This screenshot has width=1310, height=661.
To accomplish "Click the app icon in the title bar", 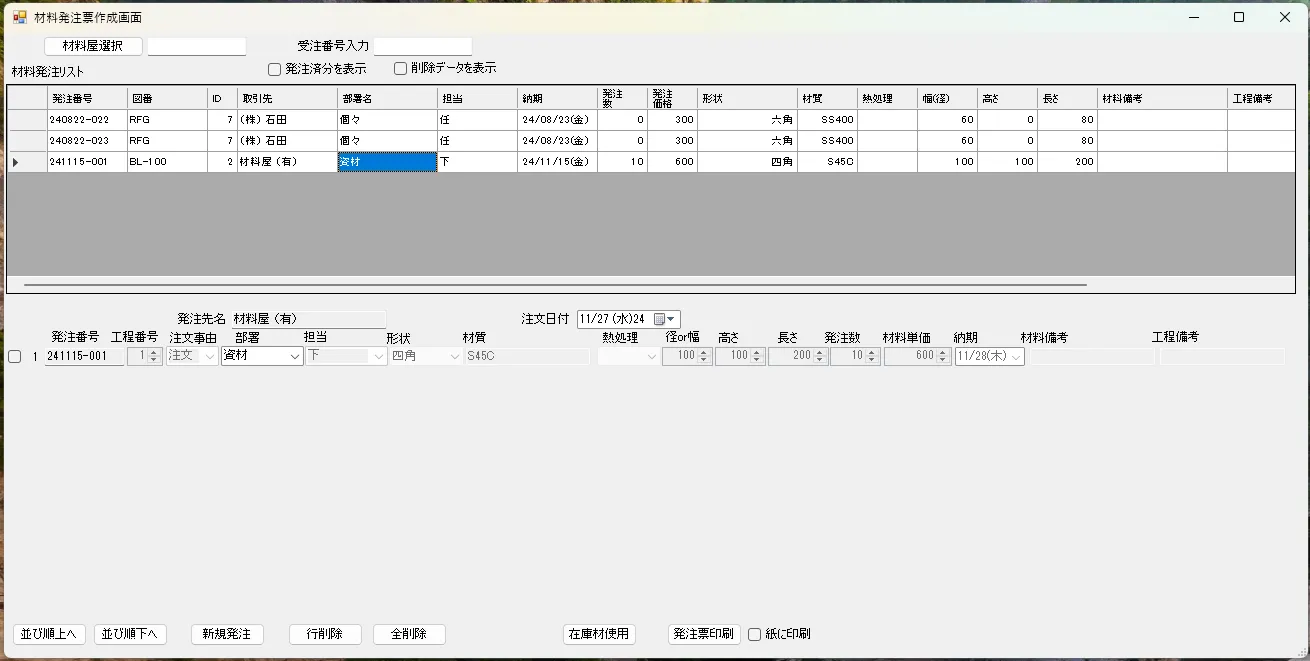I will (x=19, y=17).
